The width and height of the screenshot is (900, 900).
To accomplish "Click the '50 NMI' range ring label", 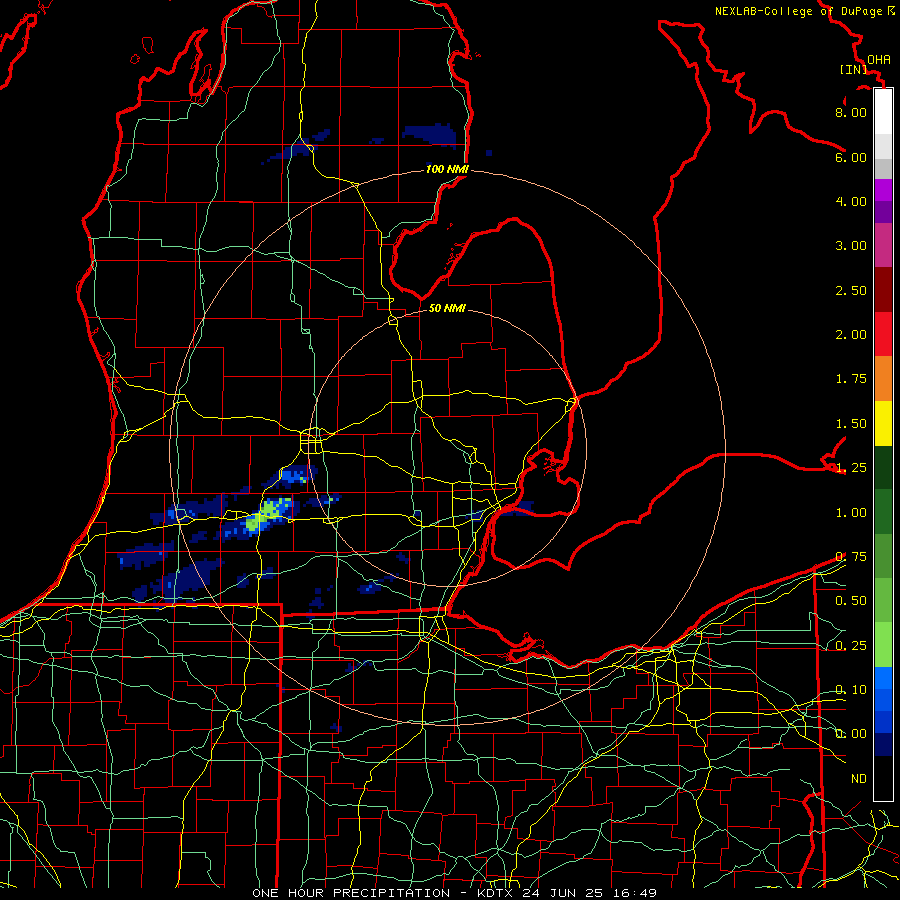I will tap(447, 308).
